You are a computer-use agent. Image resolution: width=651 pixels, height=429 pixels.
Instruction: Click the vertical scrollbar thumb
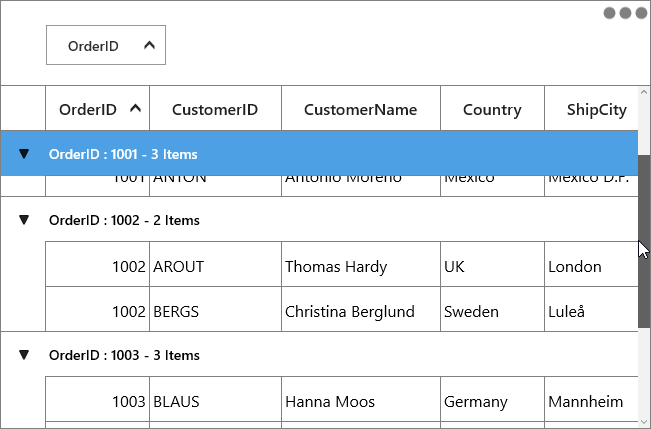[x=644, y=241]
